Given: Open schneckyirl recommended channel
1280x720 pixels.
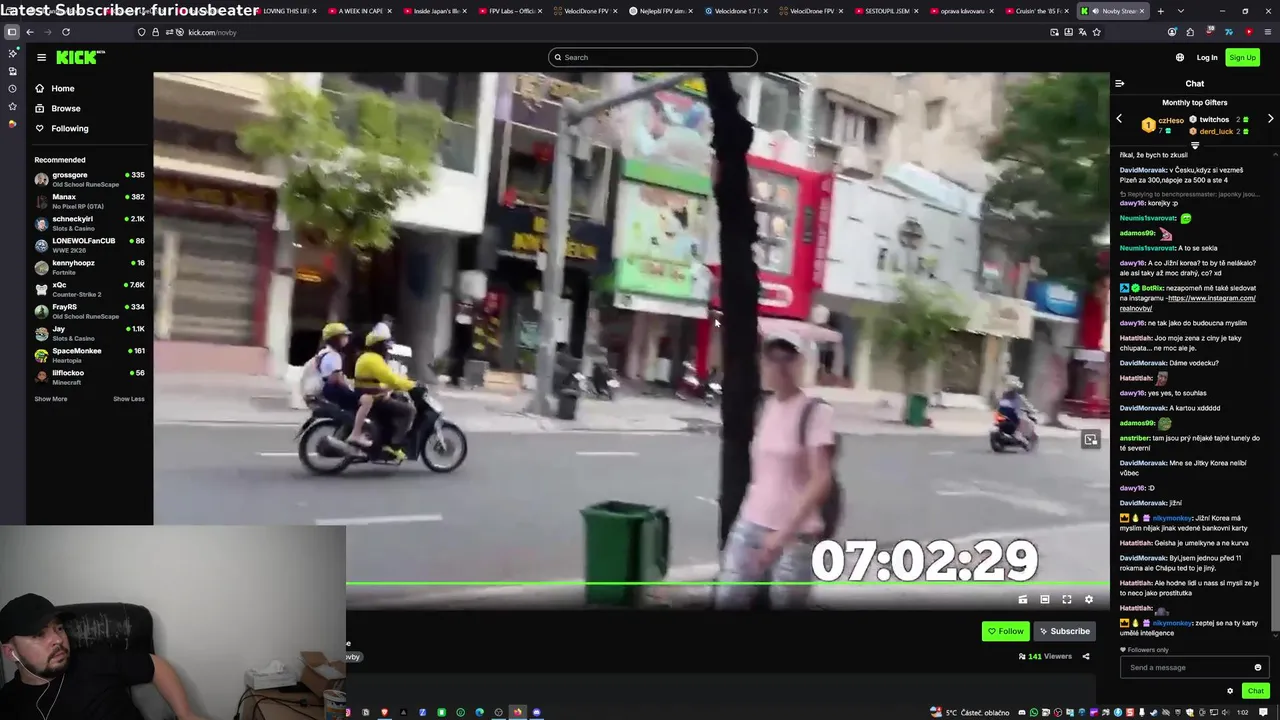Looking at the screenshot, I should 89,223.
